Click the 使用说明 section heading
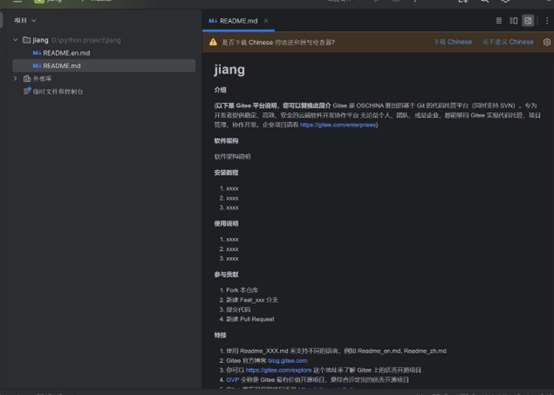Viewport: 554px width, 395px height. [226, 224]
